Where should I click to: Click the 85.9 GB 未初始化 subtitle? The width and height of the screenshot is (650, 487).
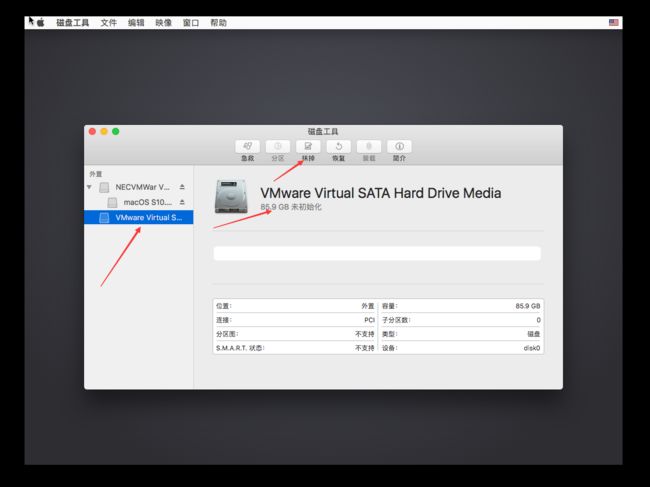click(x=291, y=207)
